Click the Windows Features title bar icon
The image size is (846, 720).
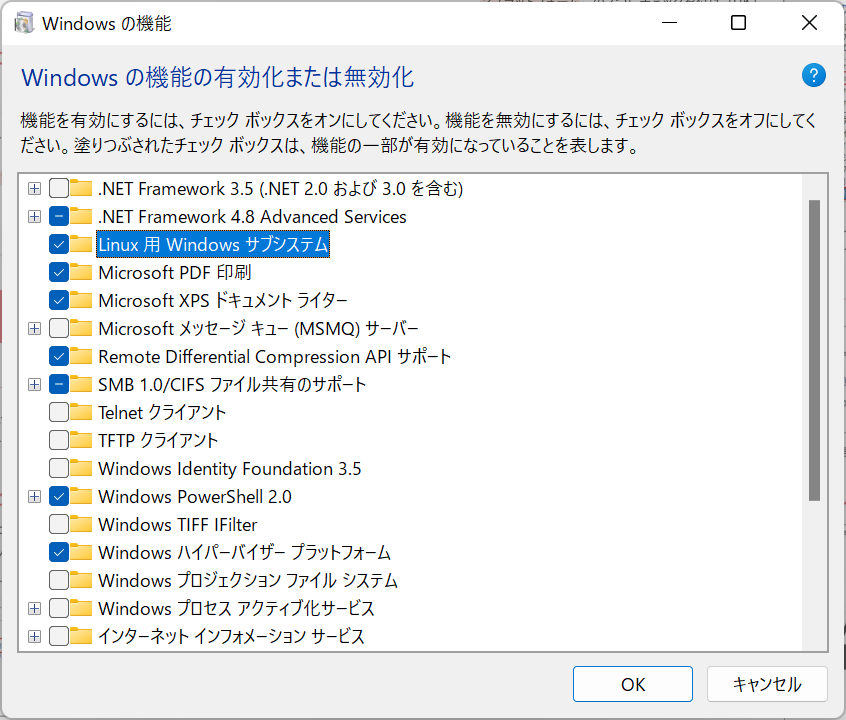tap(24, 23)
